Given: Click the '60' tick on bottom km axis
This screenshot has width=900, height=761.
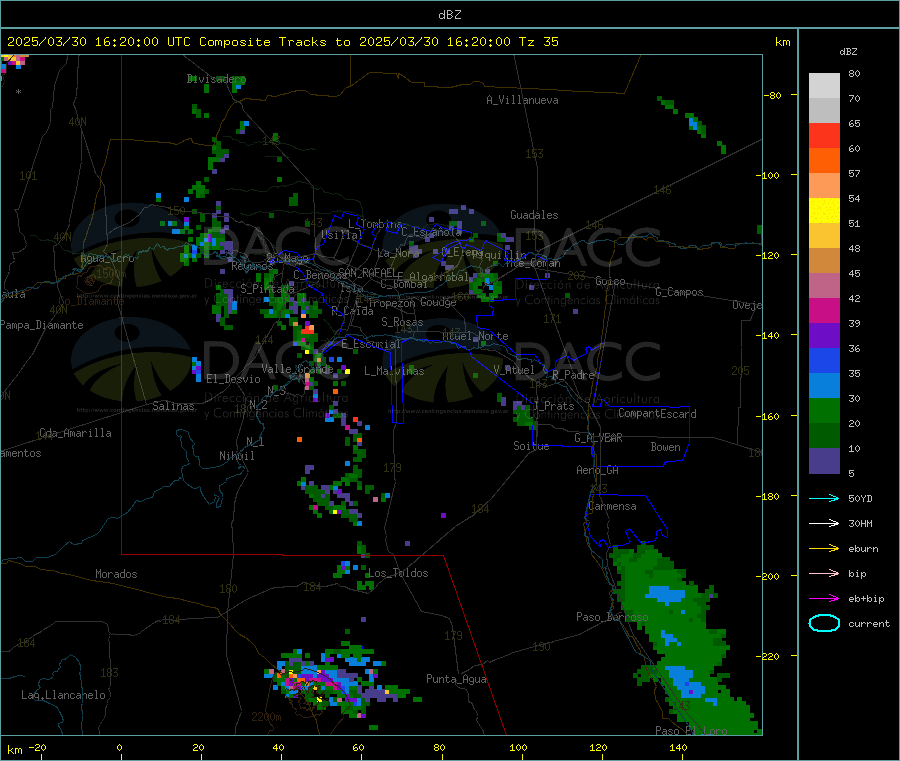Looking at the screenshot, I should coord(358,747).
